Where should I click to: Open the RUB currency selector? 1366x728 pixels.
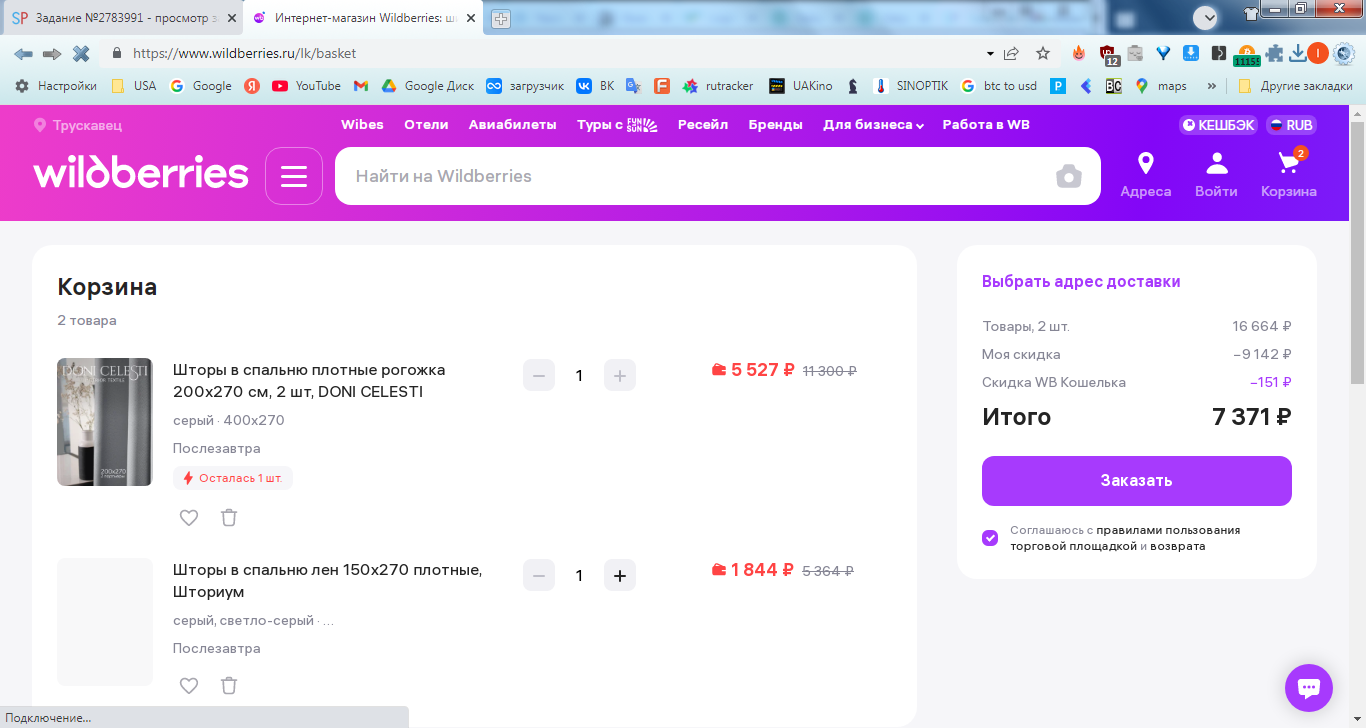pos(1291,125)
